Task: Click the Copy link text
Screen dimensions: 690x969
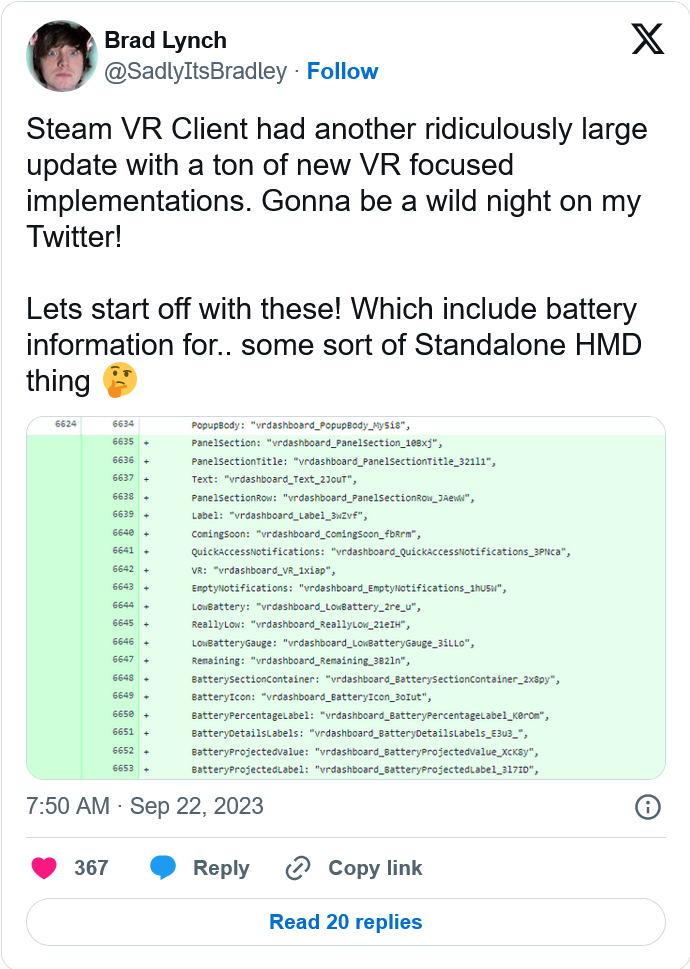Action: 375,868
